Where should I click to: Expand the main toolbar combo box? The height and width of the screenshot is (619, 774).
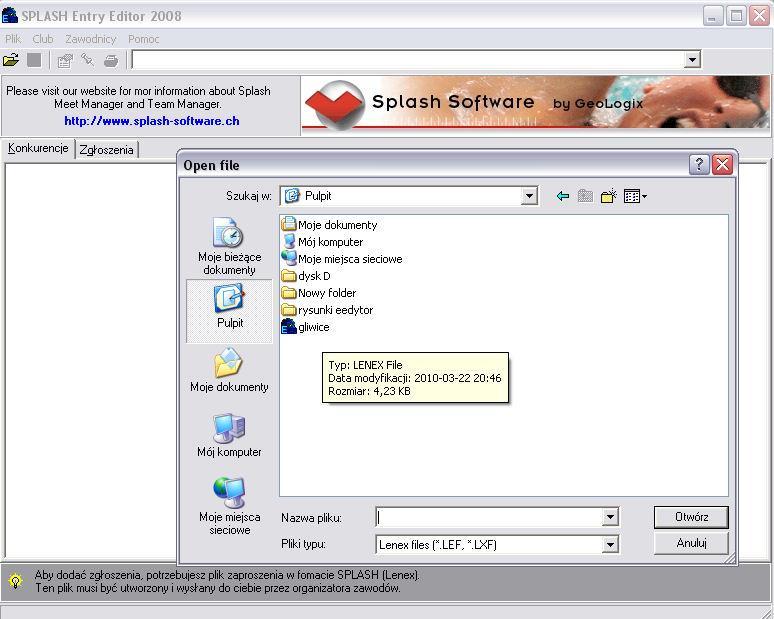coord(692,60)
